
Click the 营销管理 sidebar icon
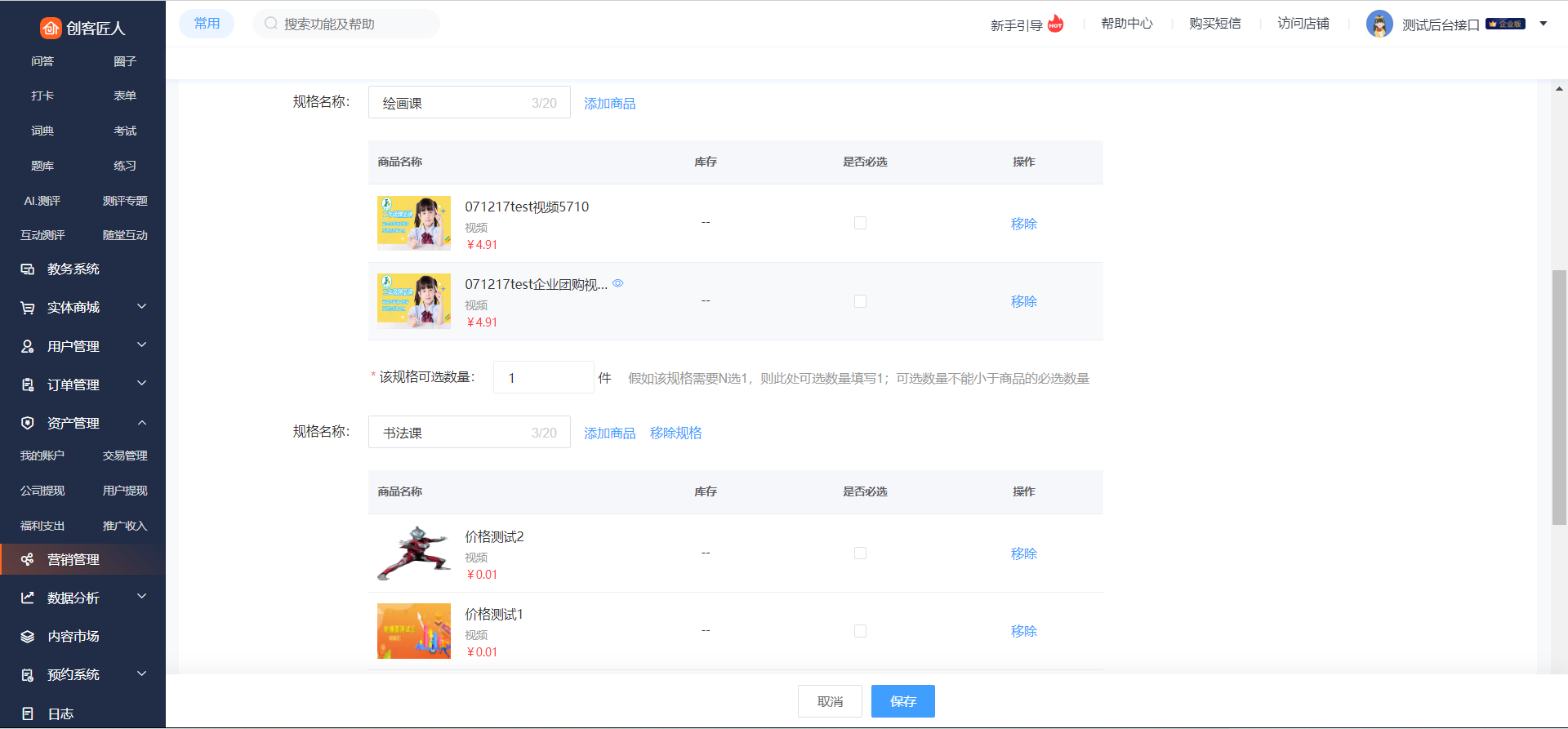28,559
